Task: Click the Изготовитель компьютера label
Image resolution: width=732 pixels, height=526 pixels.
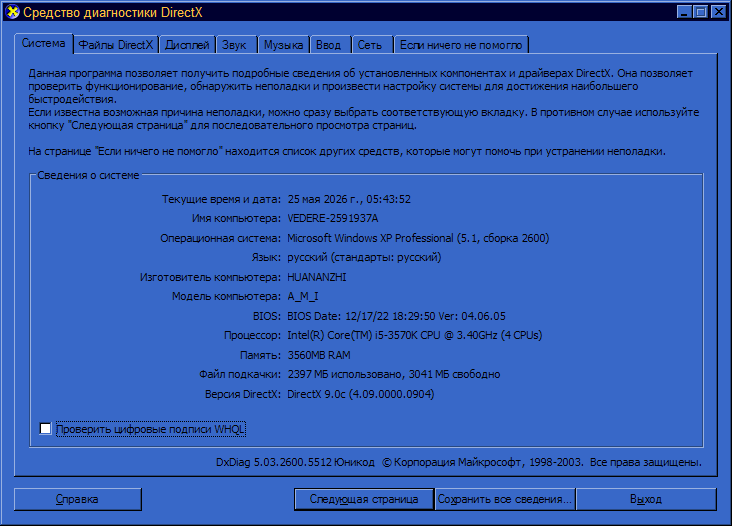Action: pyautogui.click(x=211, y=277)
